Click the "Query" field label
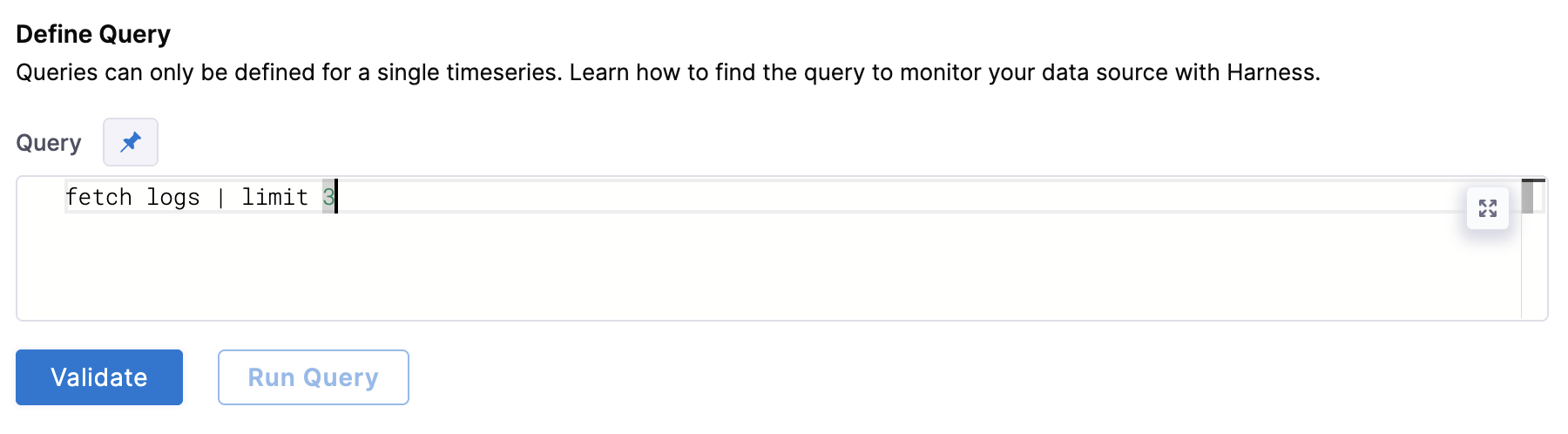The width and height of the screenshot is (1568, 434). click(x=49, y=143)
